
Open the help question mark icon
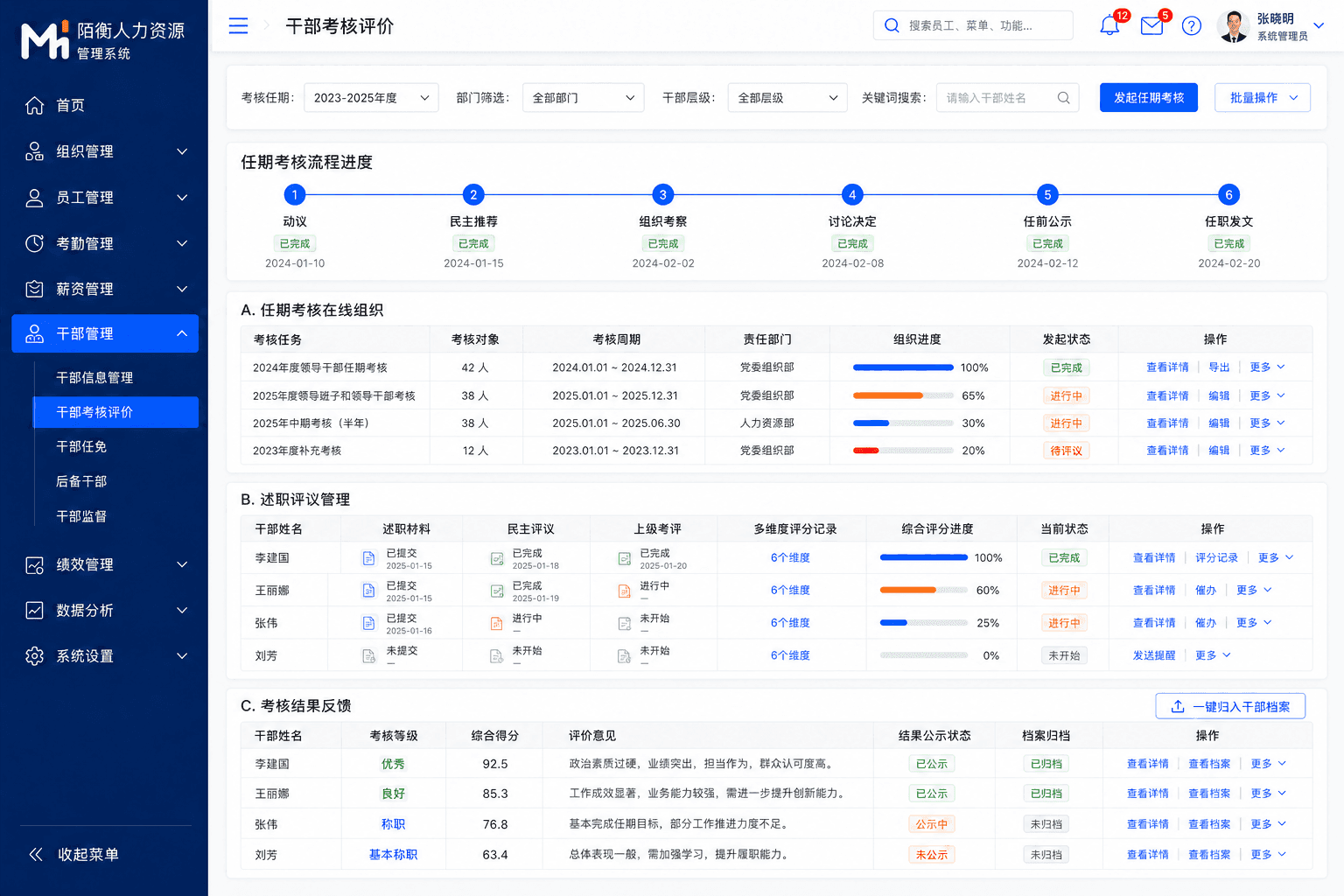[x=1192, y=25]
